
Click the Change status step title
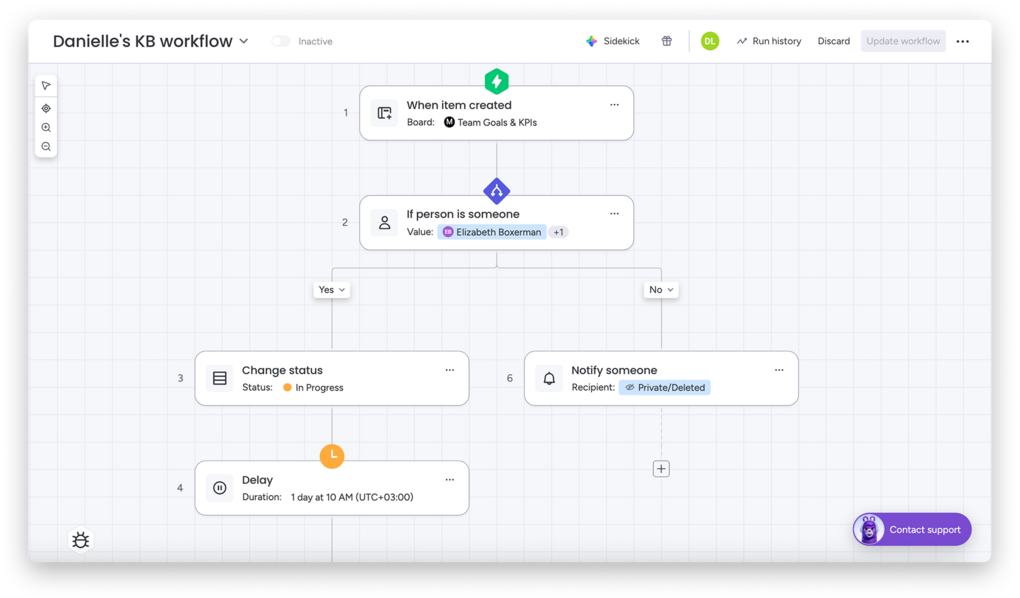282,370
